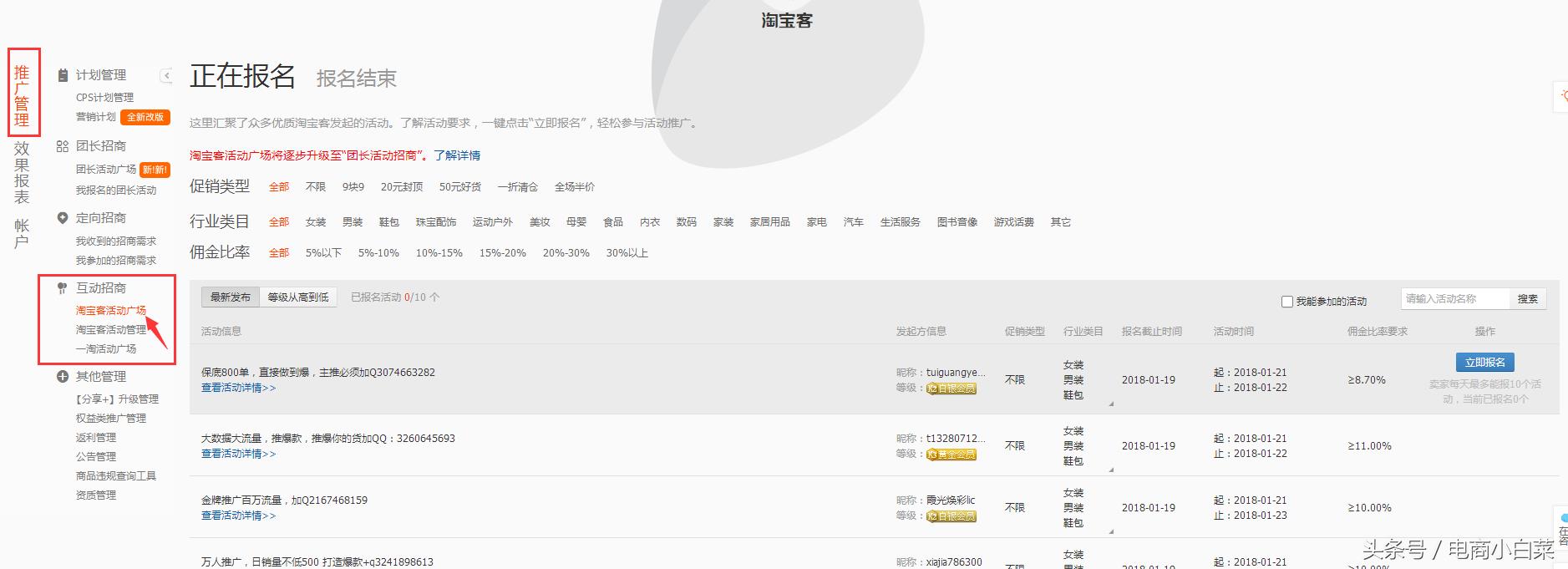Open 公告管理 in sidebar
The image size is (1568, 569).
click(x=96, y=457)
